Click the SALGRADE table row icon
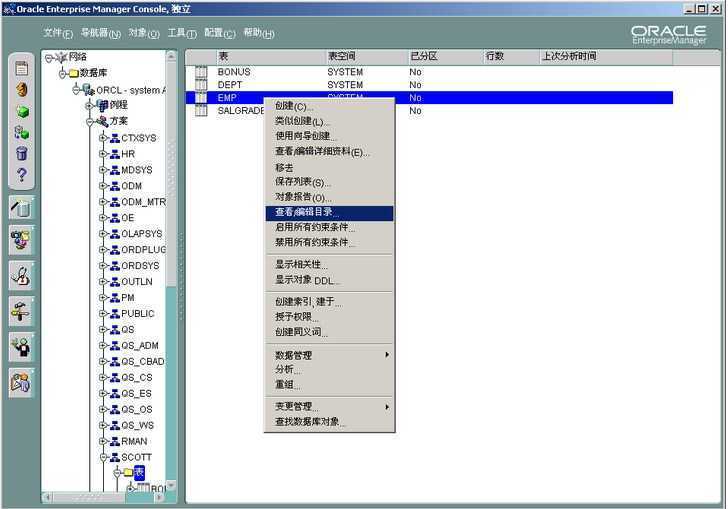 point(201,111)
